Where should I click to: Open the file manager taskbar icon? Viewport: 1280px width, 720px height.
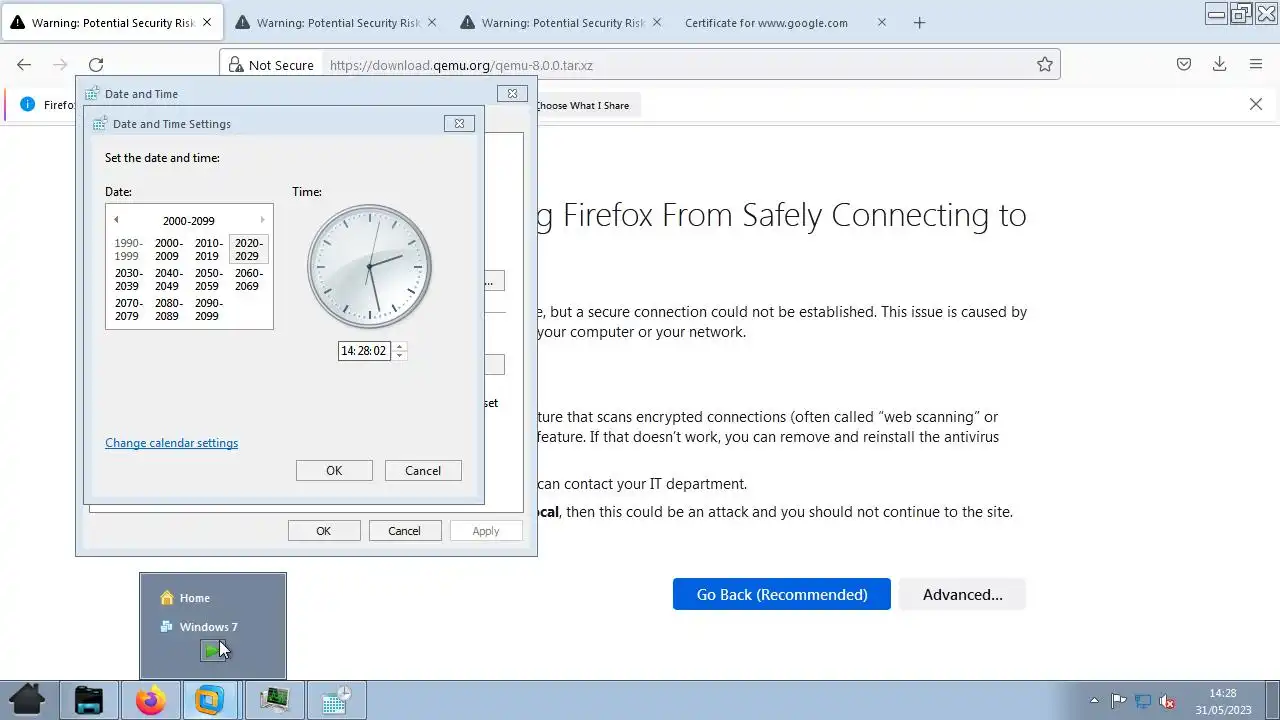pyautogui.click(x=89, y=699)
